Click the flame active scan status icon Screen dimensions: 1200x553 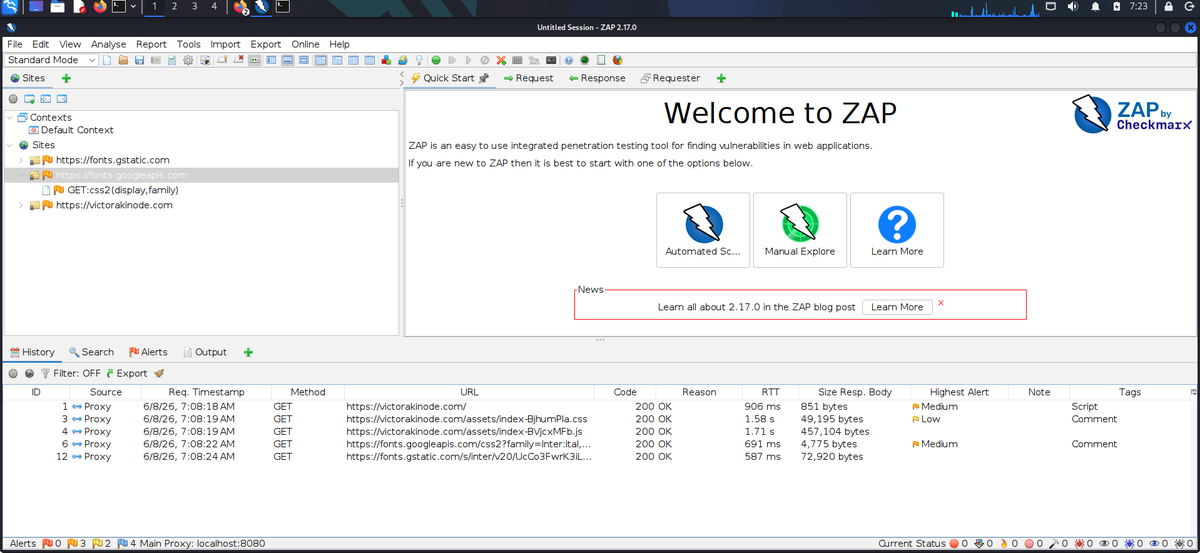1004,544
